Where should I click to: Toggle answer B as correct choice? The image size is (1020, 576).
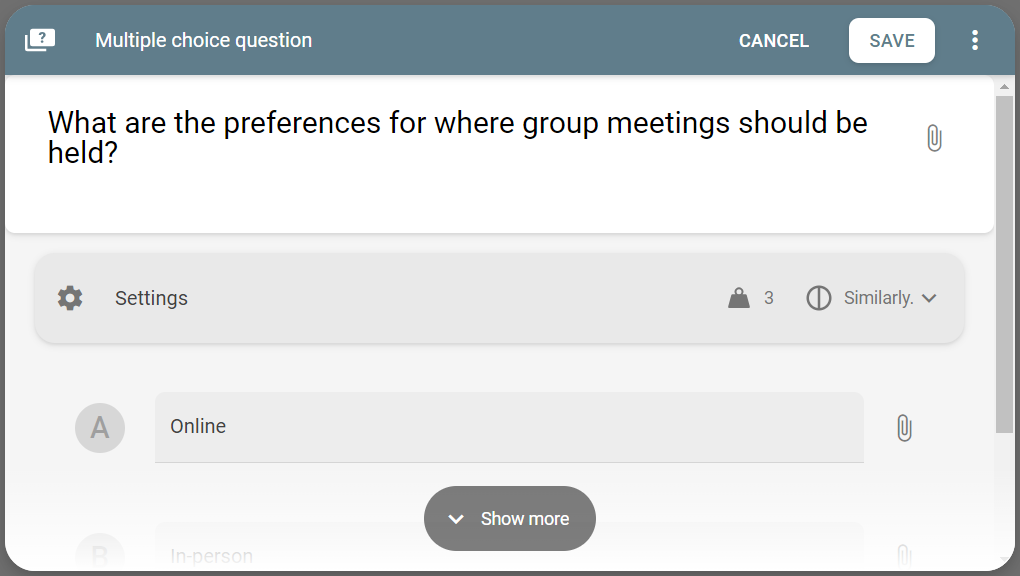point(100,553)
